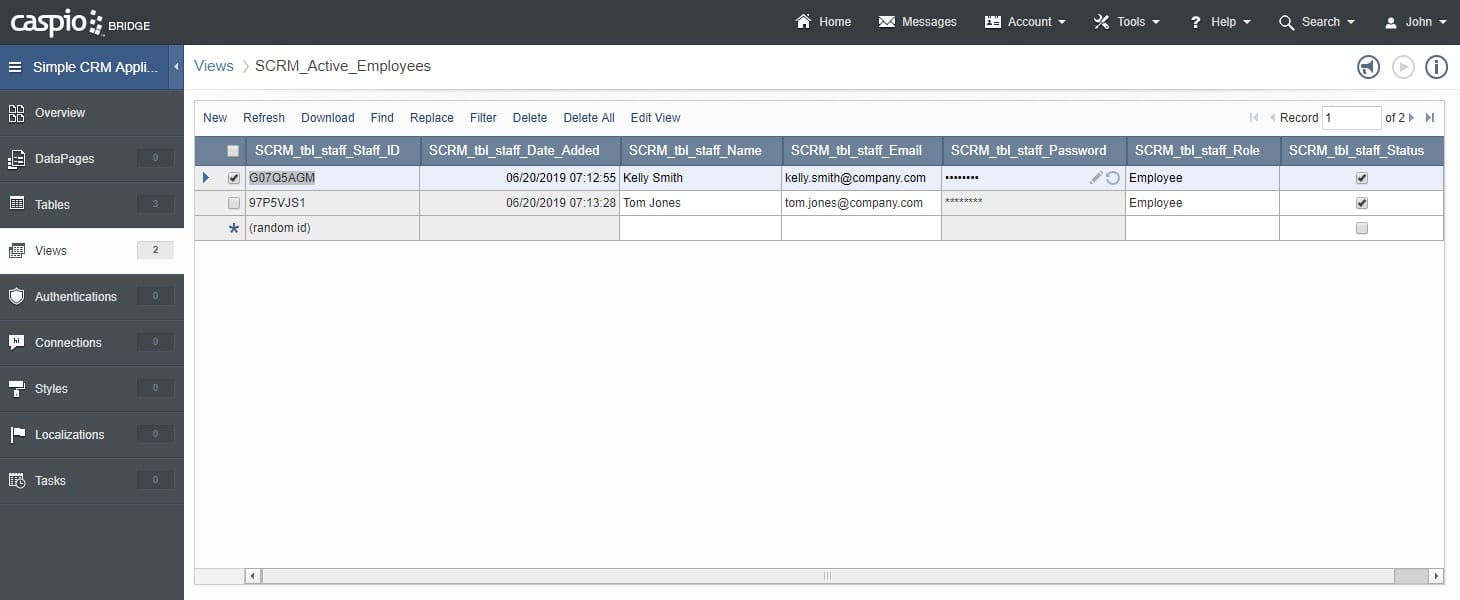1460x600 pixels.
Task: Click the Record number input field
Action: 1350,118
